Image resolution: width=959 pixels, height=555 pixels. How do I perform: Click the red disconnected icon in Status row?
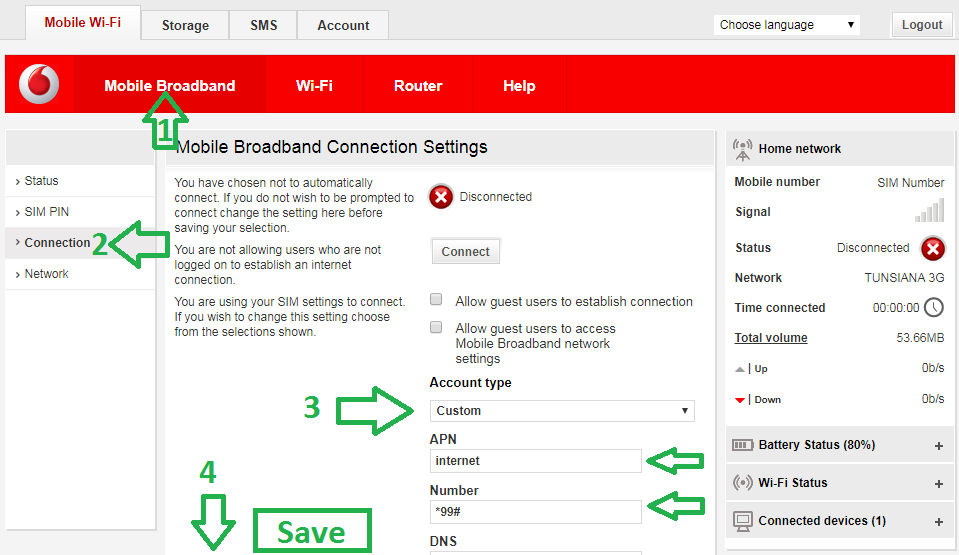[x=933, y=248]
